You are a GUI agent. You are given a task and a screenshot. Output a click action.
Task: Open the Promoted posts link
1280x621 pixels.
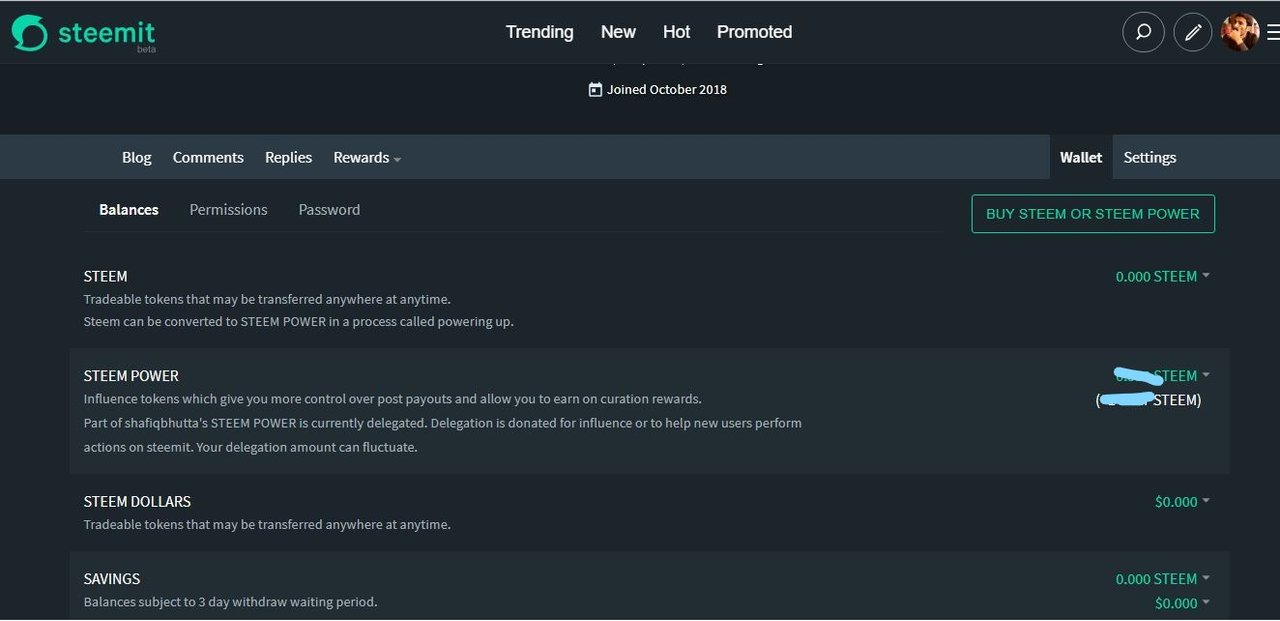click(754, 32)
